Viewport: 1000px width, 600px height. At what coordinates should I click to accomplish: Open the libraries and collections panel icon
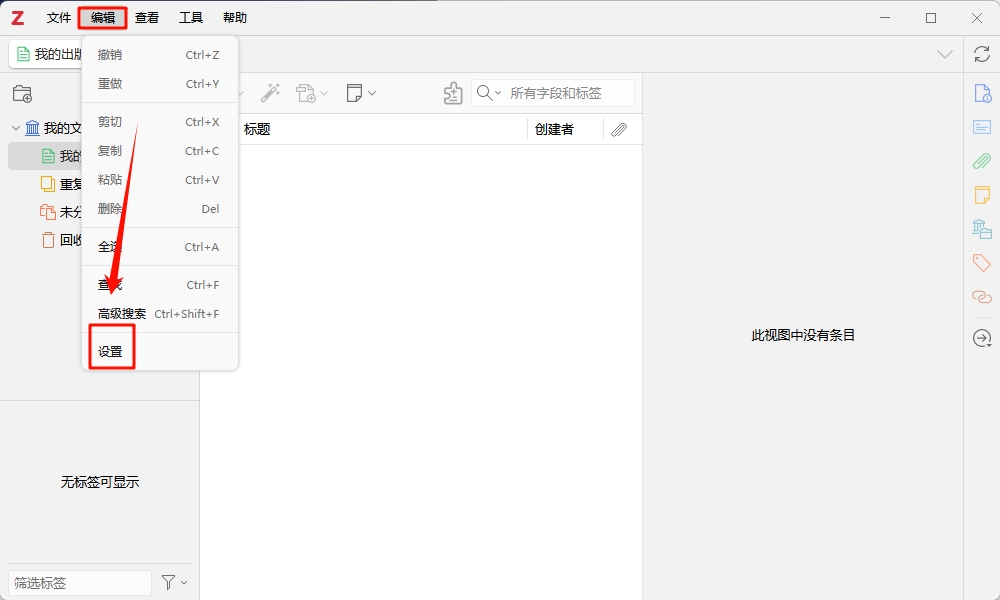click(x=981, y=229)
